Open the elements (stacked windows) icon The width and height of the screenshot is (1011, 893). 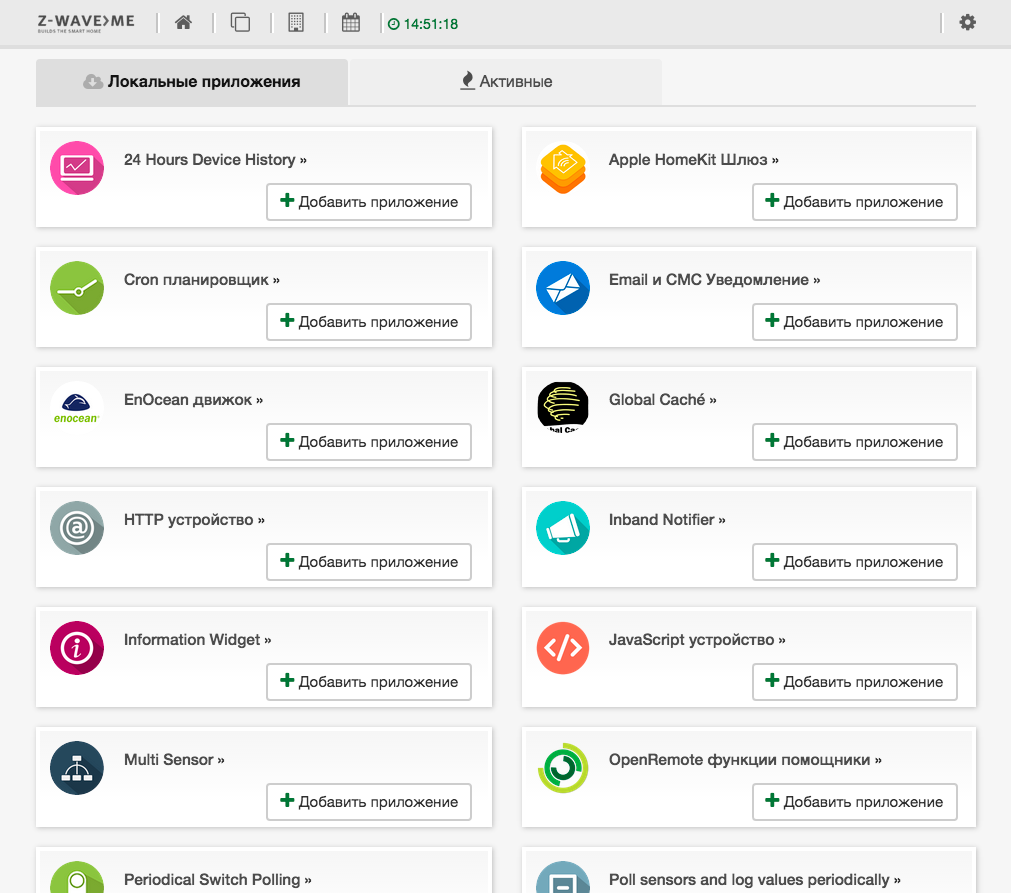[240, 22]
